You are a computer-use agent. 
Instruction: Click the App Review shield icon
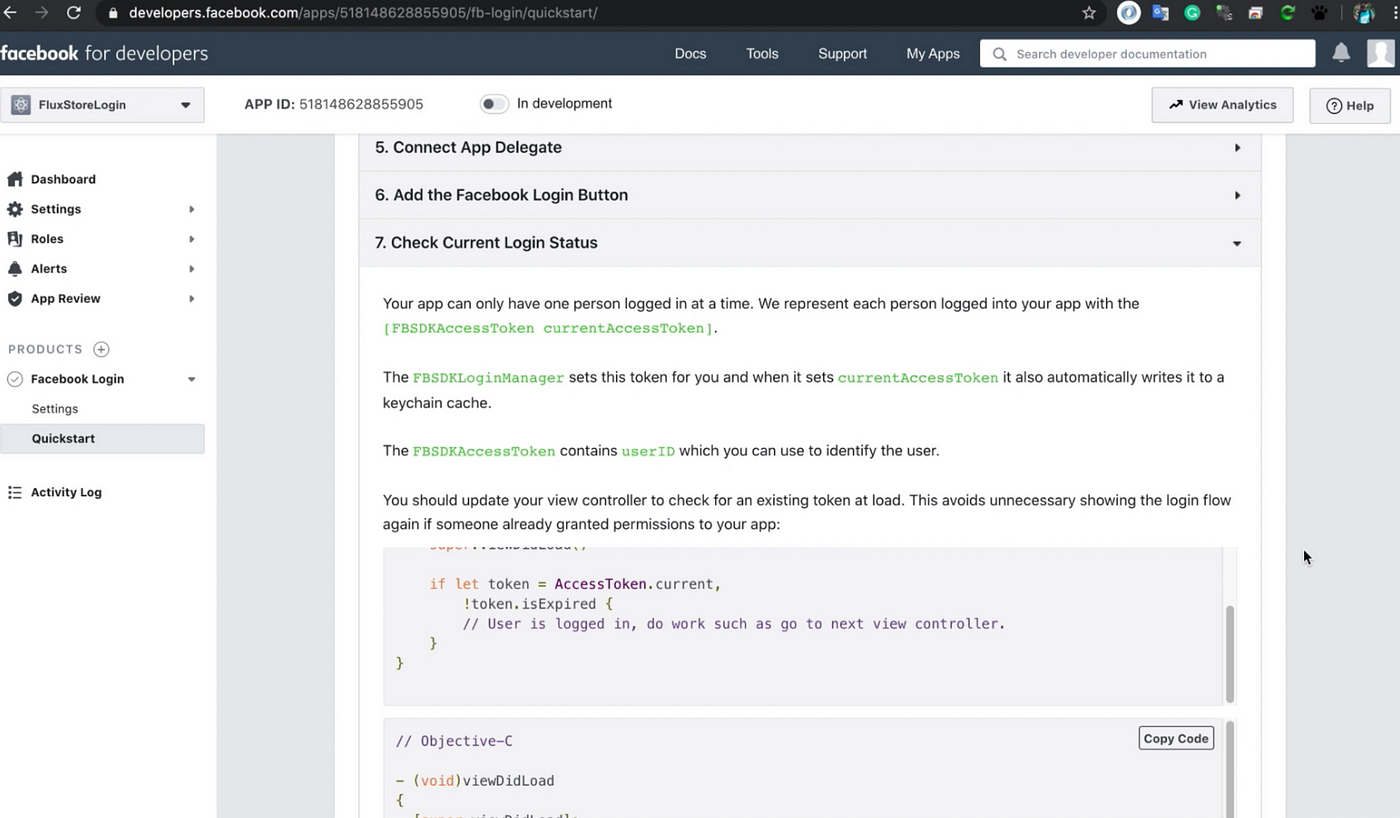[x=15, y=299]
